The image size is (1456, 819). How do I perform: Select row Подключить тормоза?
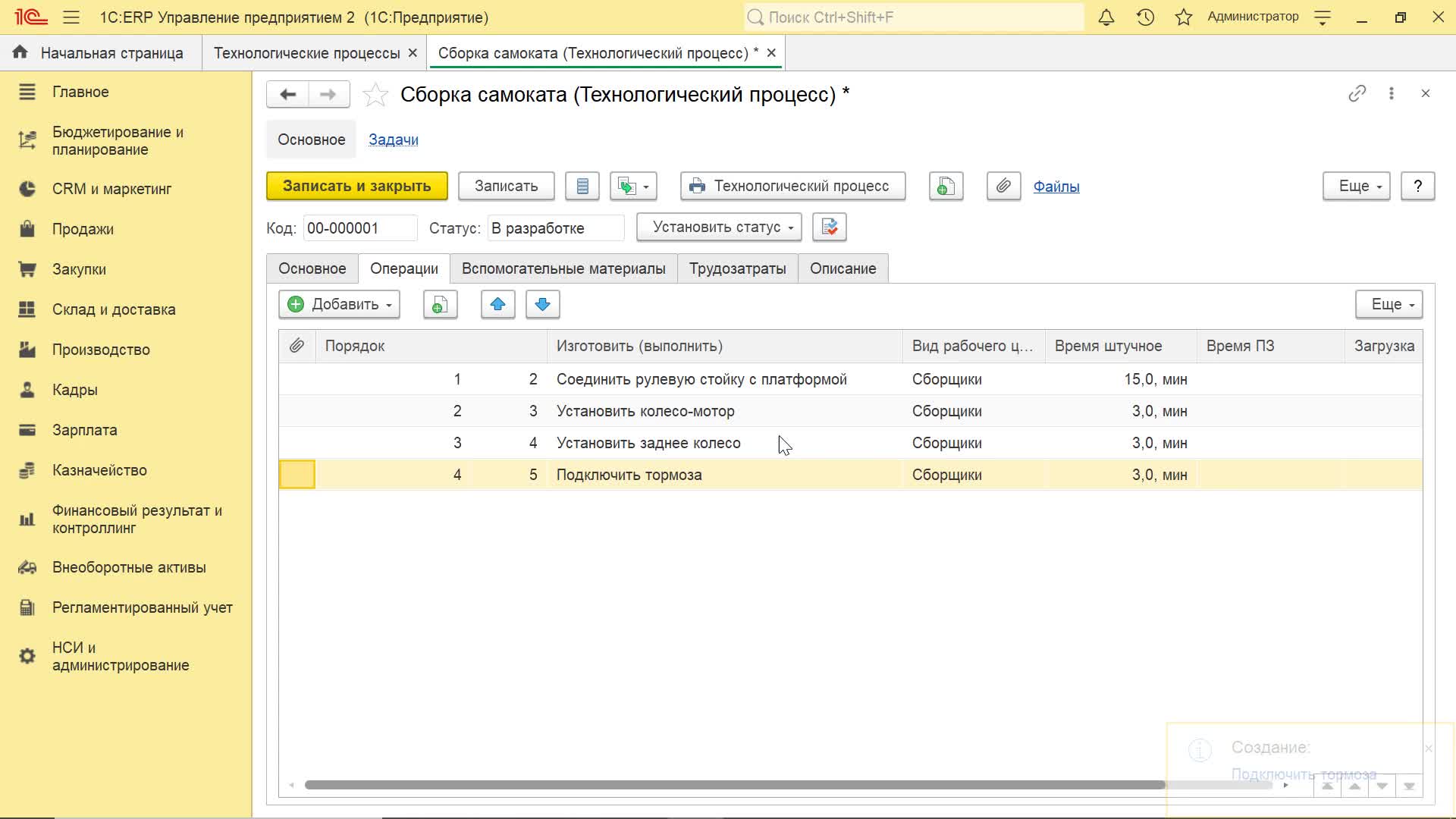(x=850, y=475)
